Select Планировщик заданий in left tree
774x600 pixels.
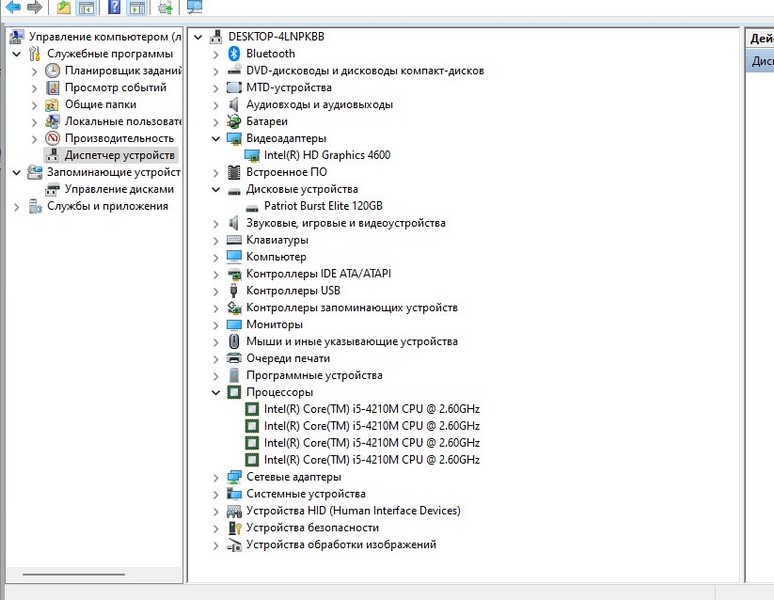[x=122, y=71]
